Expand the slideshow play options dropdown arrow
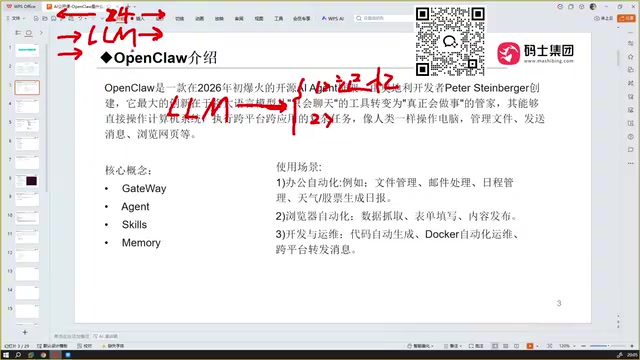640x360 pixels. pyautogui.click(x=536, y=346)
